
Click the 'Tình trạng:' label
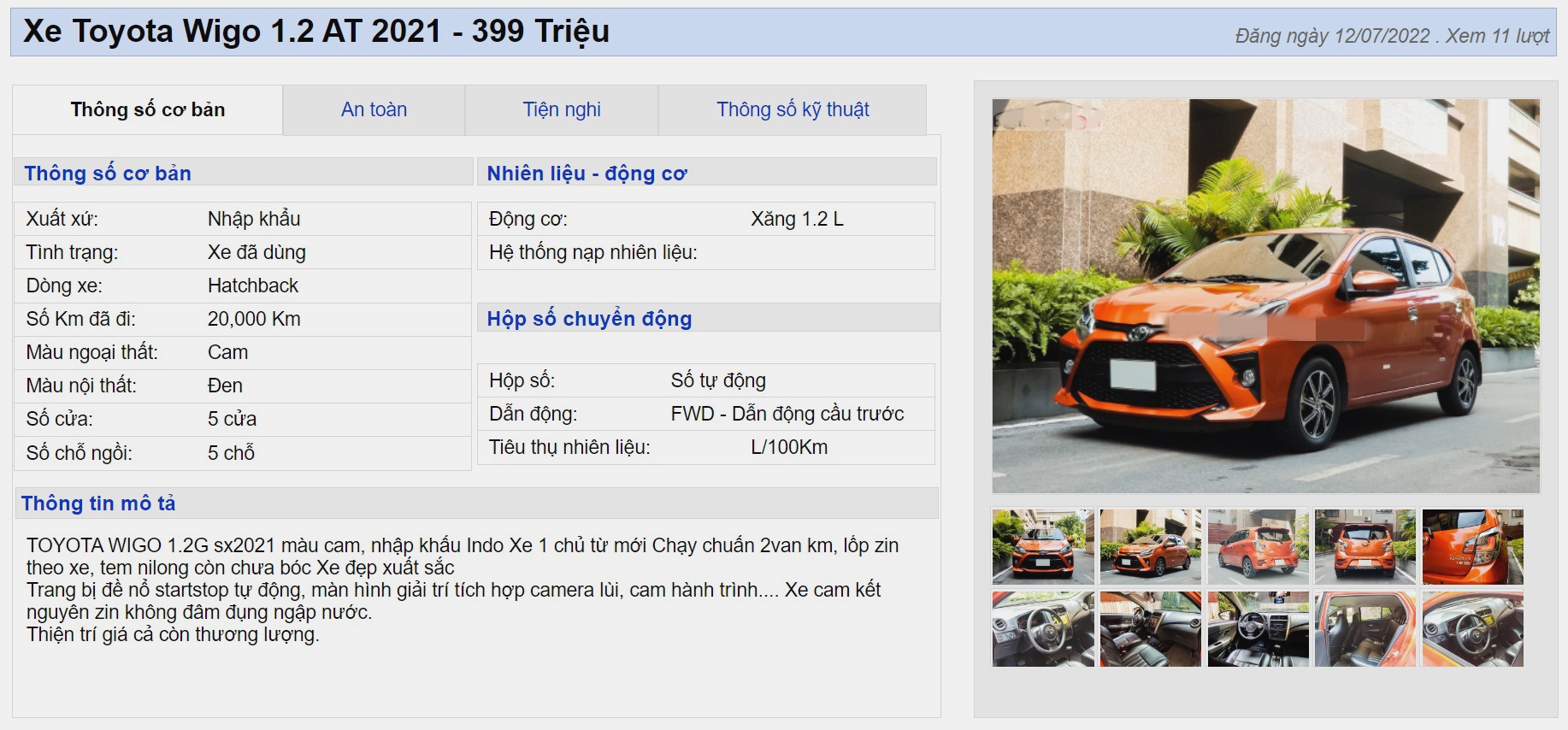(x=72, y=252)
